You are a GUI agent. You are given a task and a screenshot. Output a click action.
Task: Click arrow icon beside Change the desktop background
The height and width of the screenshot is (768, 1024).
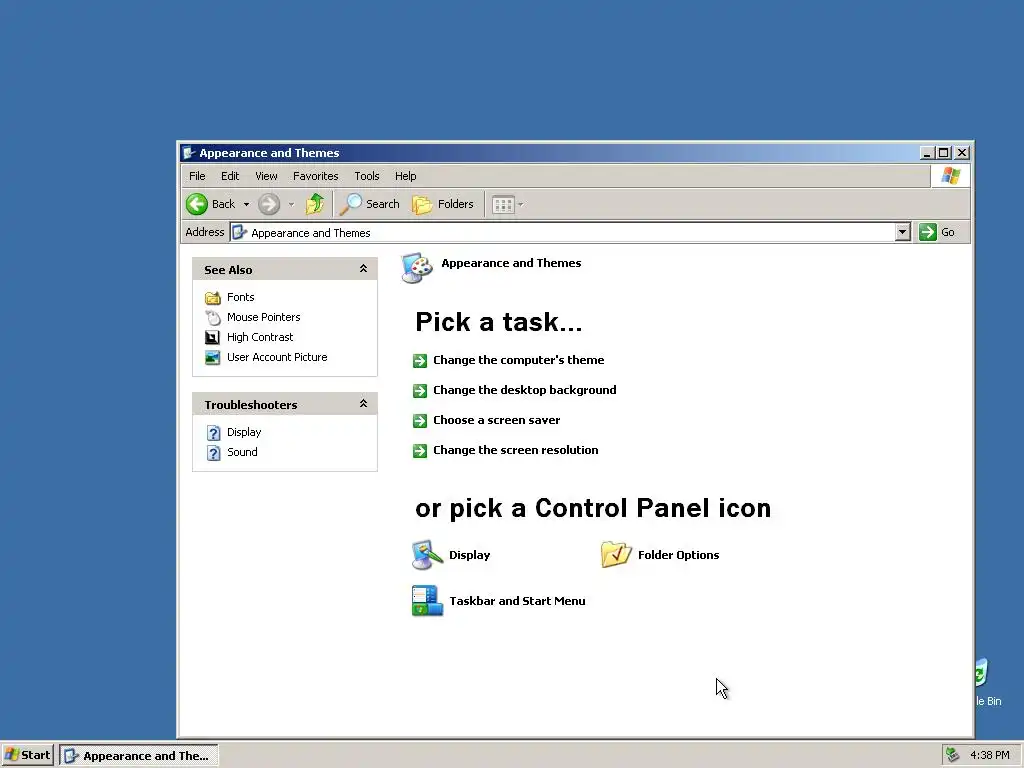point(420,391)
